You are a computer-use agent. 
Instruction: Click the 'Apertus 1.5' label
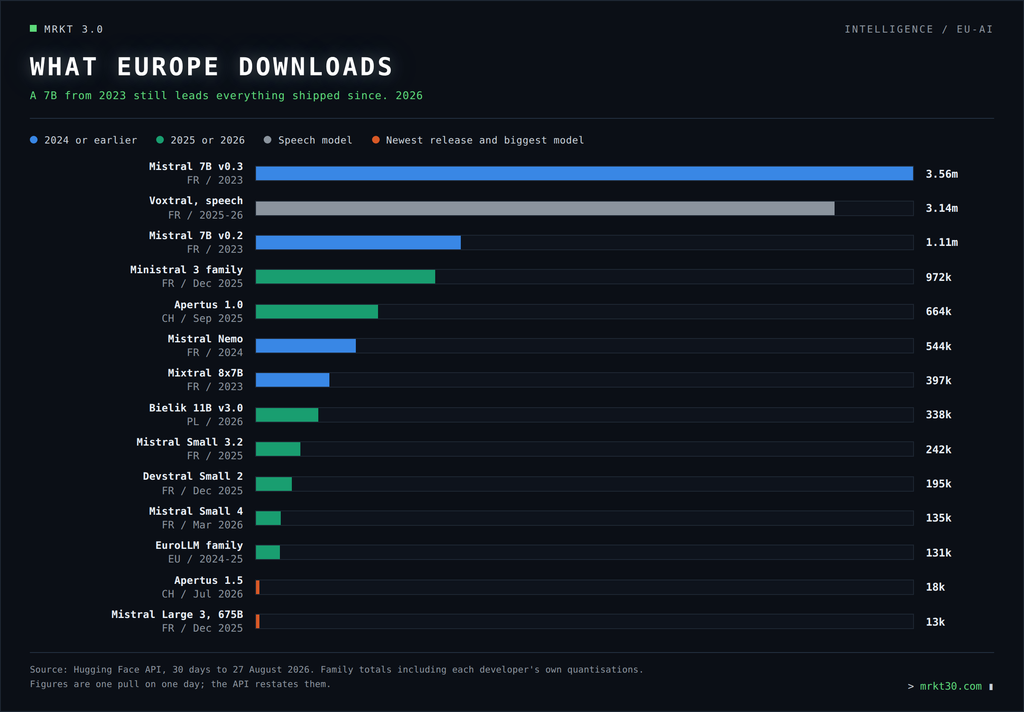point(208,580)
